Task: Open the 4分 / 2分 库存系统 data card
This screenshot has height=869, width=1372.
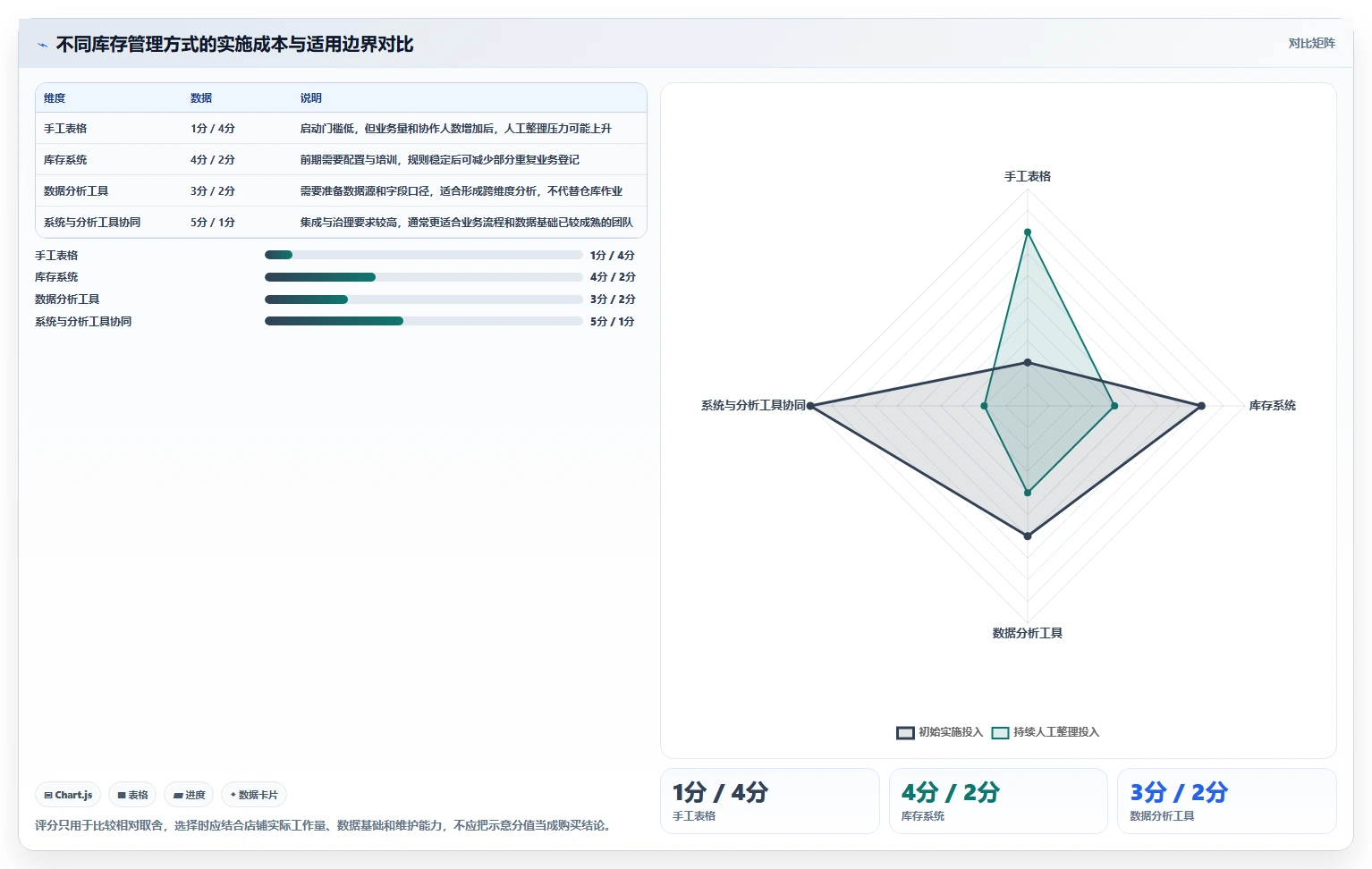Action: tap(998, 801)
